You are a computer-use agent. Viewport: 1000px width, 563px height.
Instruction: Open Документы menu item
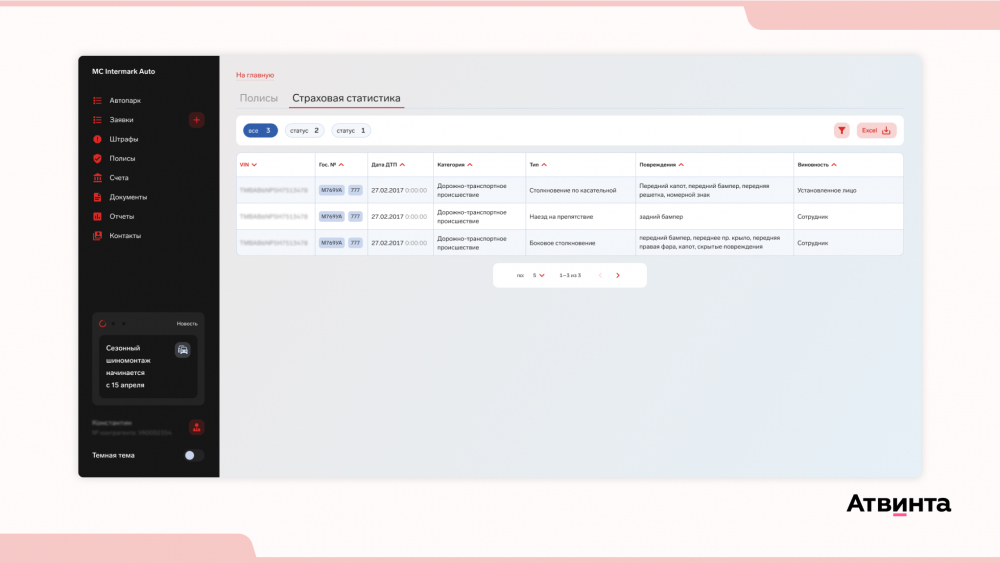point(128,197)
